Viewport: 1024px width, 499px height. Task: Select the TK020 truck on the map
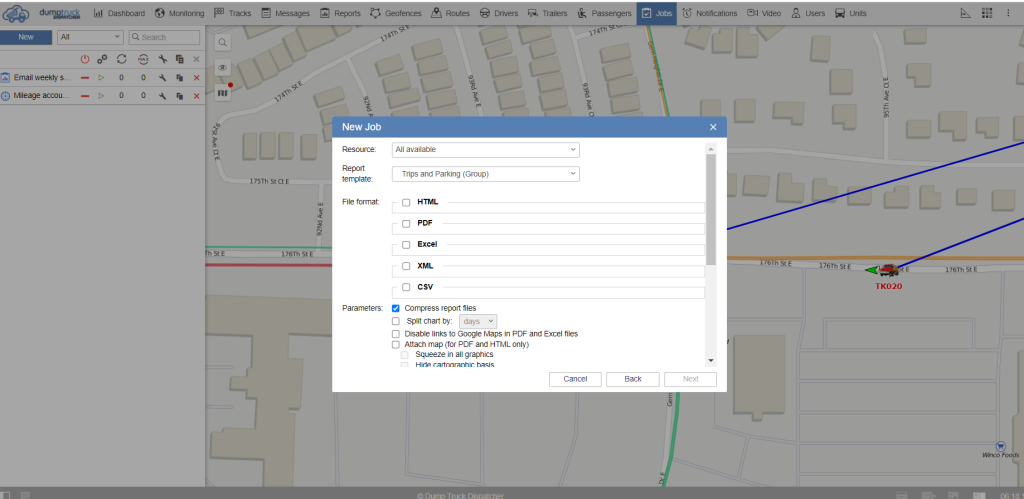(x=888, y=269)
